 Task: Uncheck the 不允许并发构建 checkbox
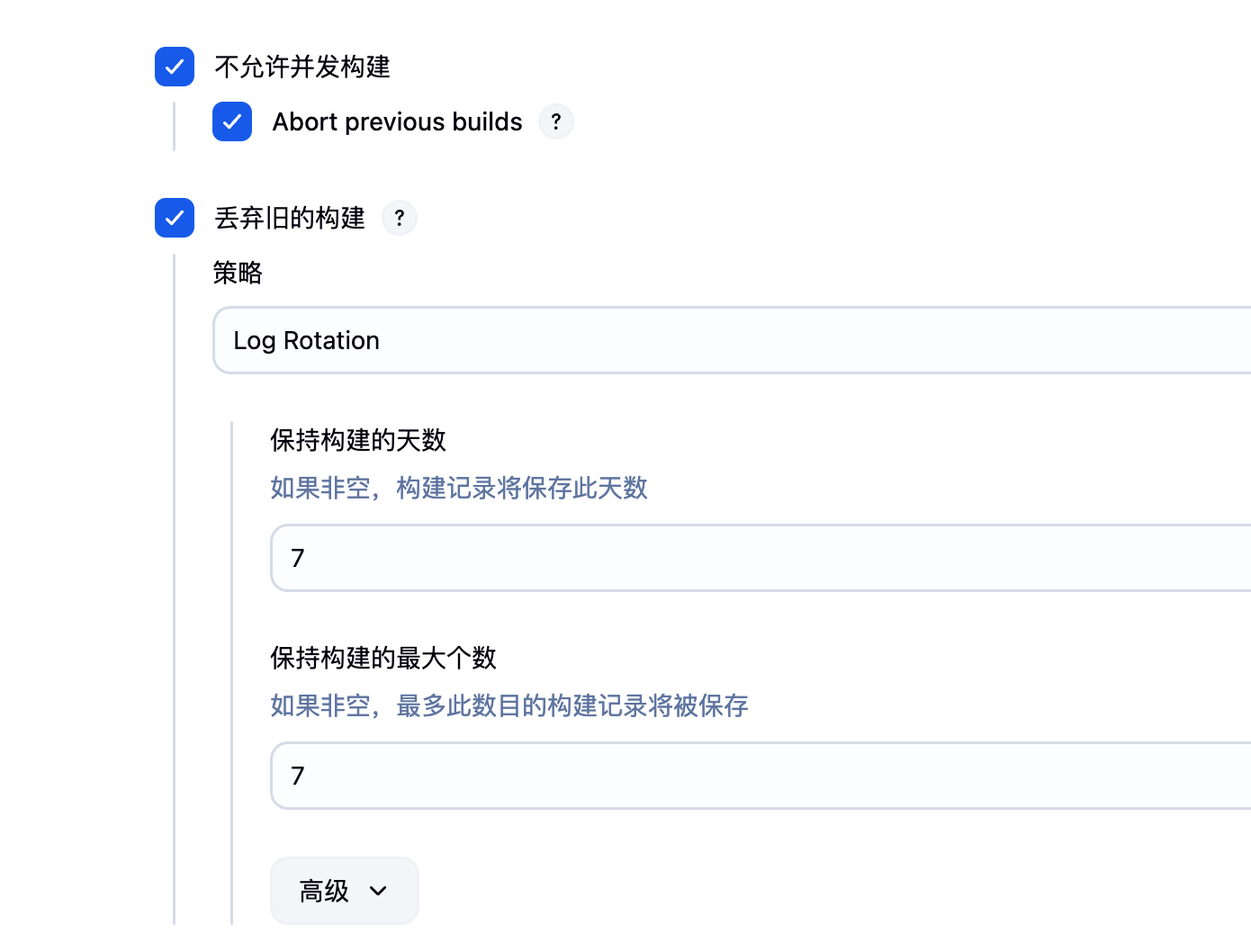tap(175, 67)
